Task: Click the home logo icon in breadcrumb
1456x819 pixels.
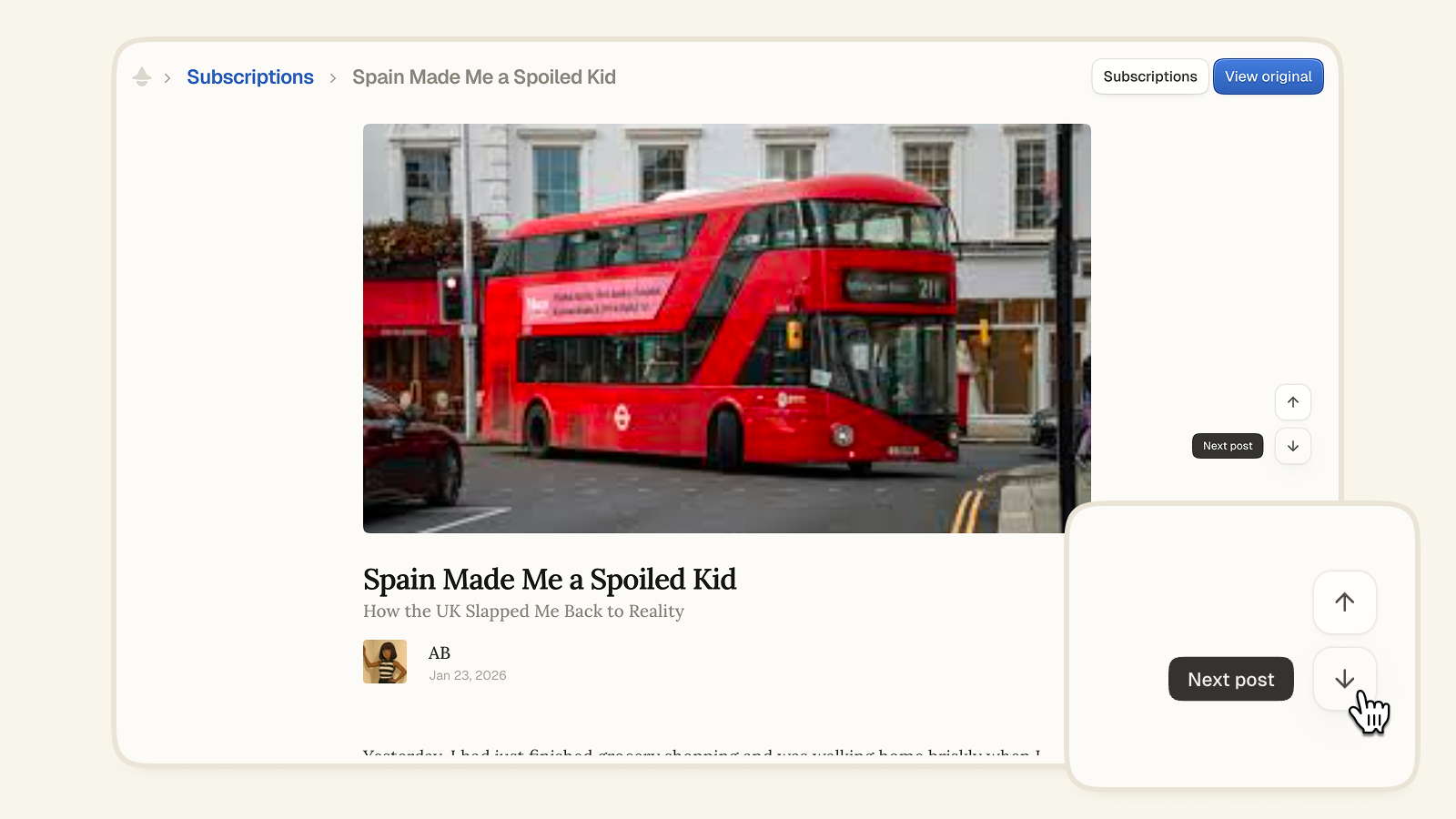Action: click(x=142, y=77)
